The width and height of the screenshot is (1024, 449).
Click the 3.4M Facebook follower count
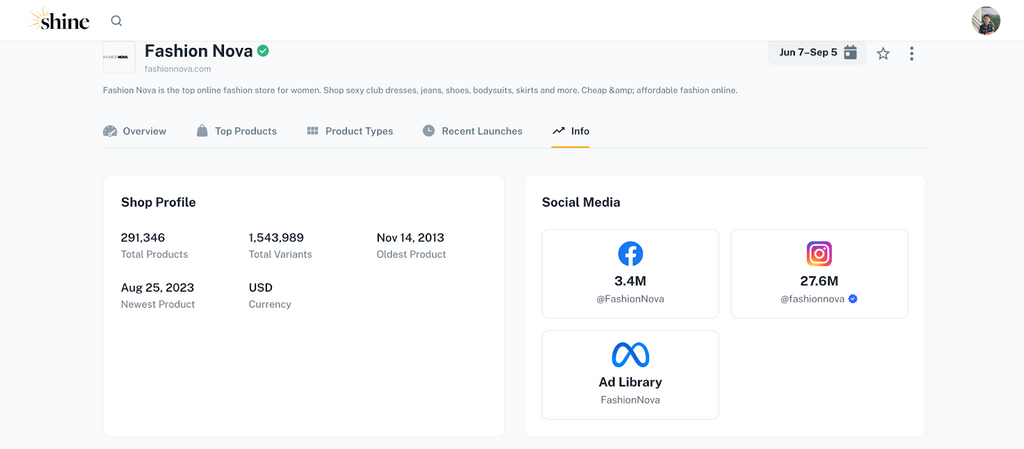(x=630, y=281)
